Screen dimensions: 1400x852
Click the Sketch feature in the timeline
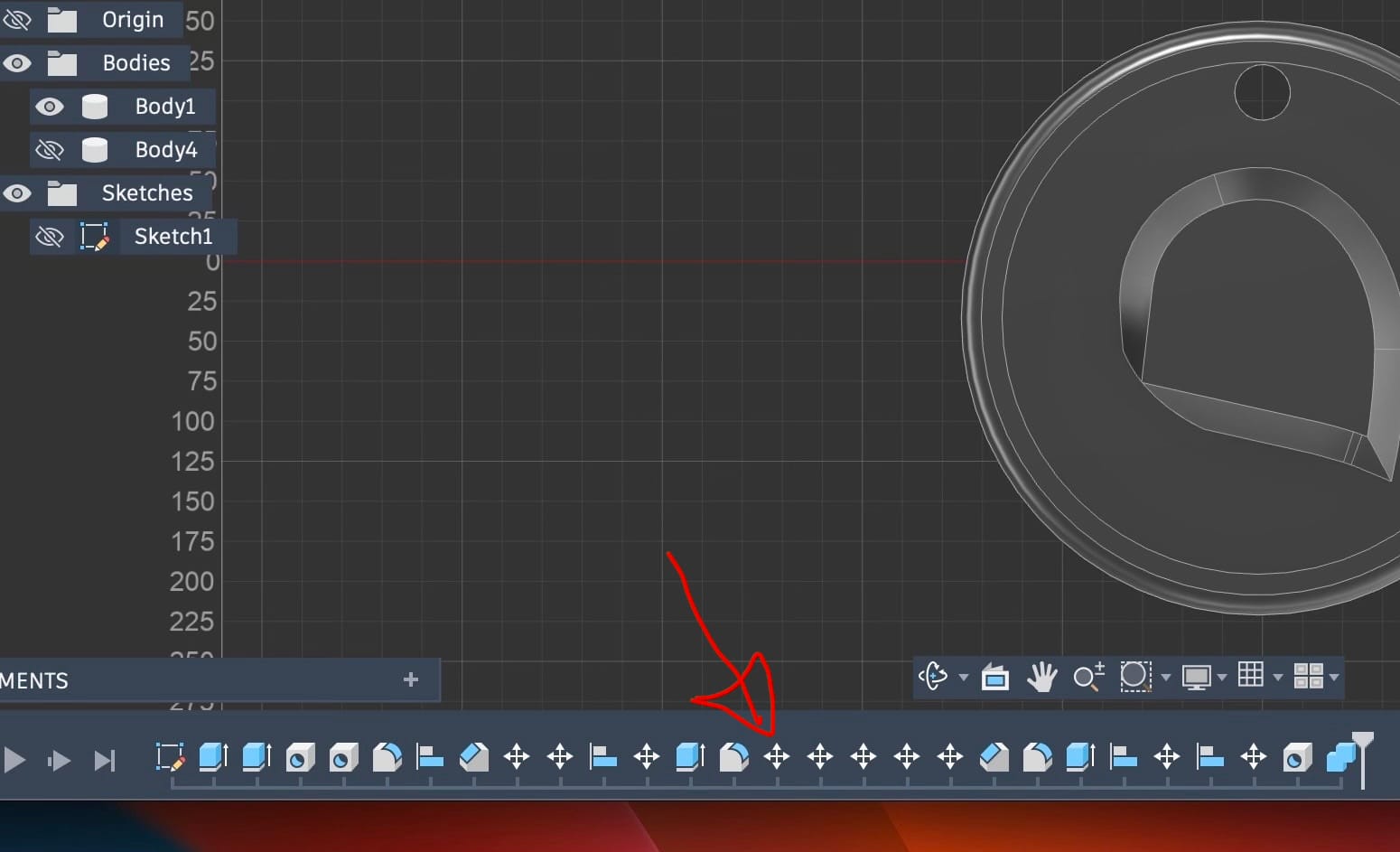click(170, 756)
